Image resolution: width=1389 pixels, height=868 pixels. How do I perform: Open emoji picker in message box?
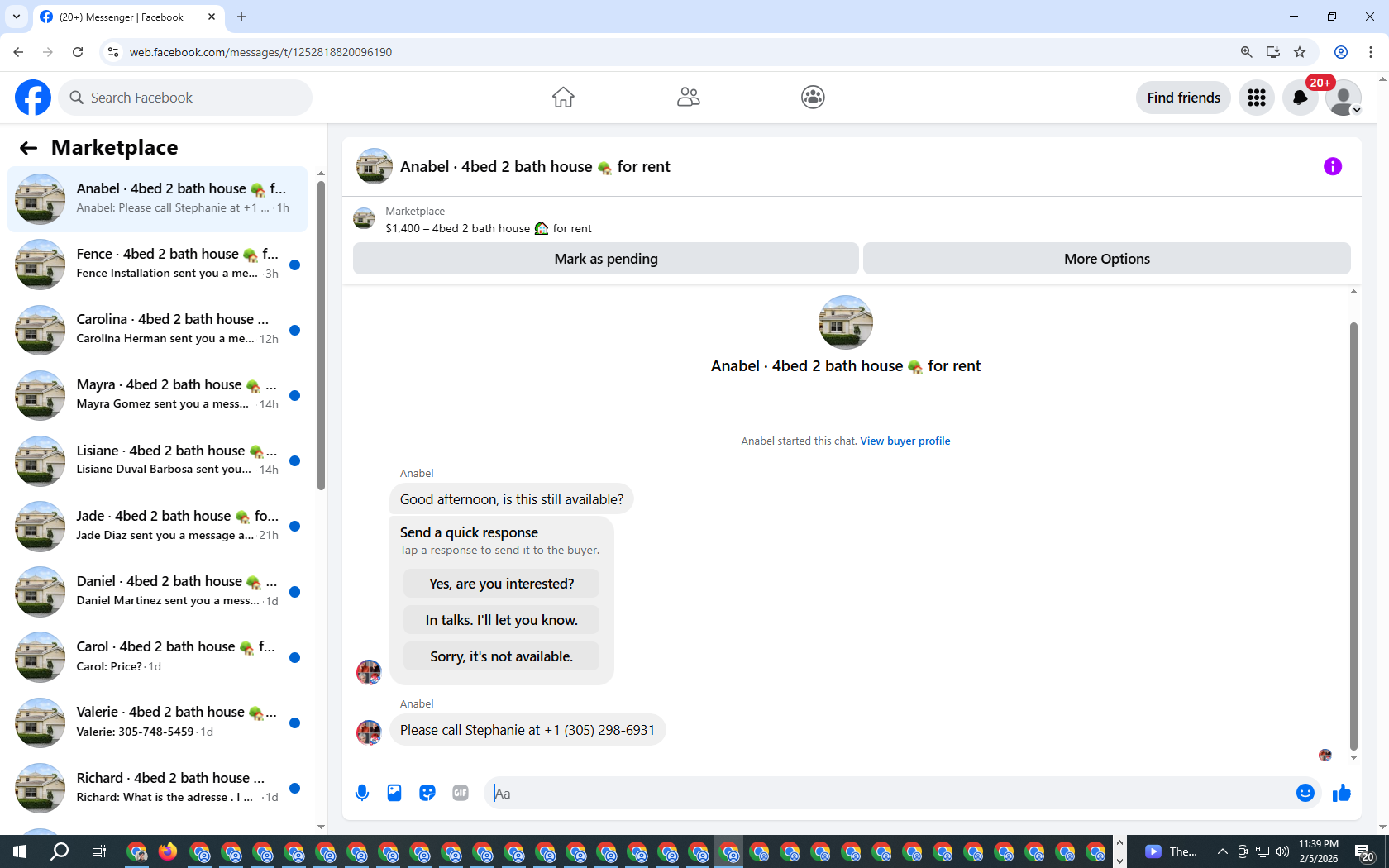click(1305, 794)
